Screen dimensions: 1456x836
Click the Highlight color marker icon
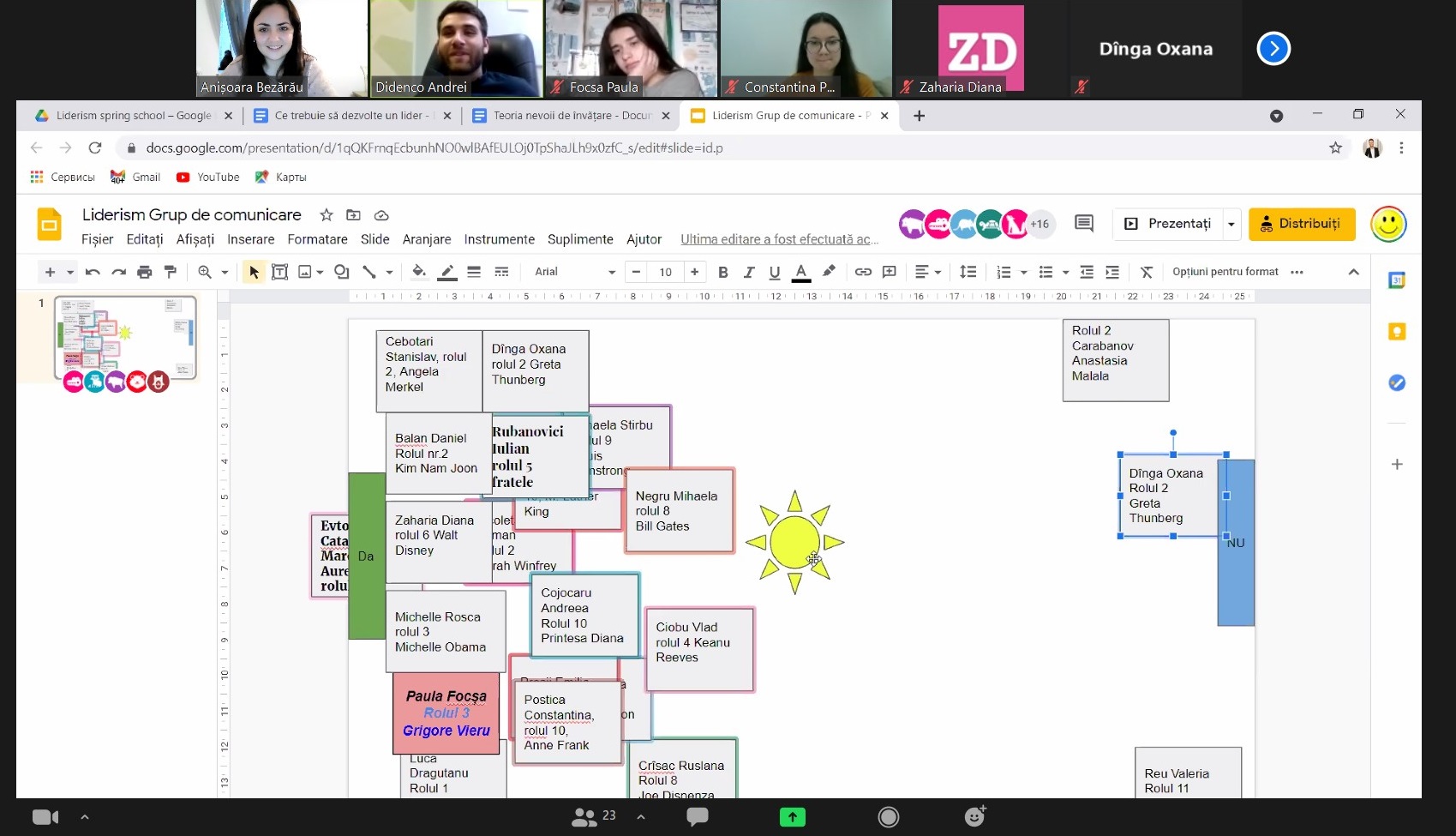click(x=829, y=272)
